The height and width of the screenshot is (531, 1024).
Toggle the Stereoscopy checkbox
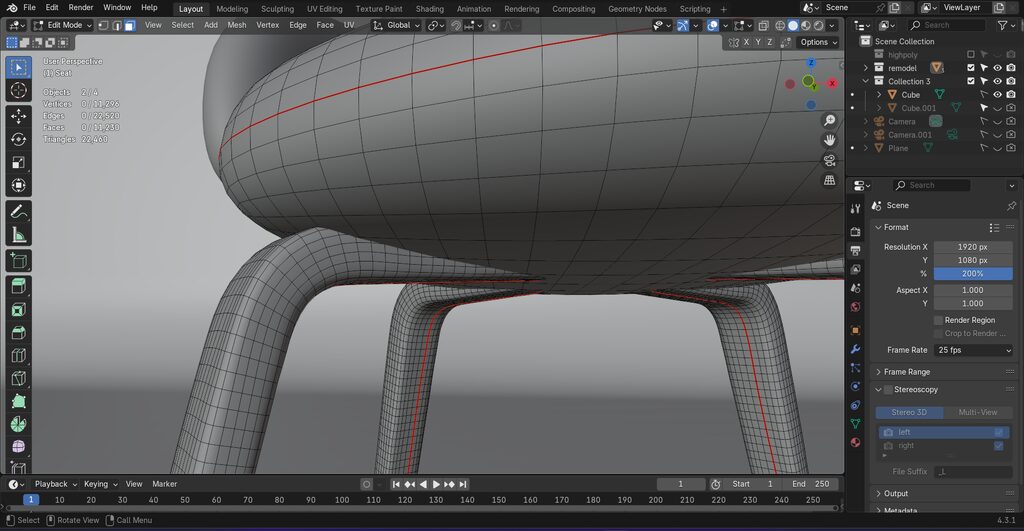tap(887, 389)
